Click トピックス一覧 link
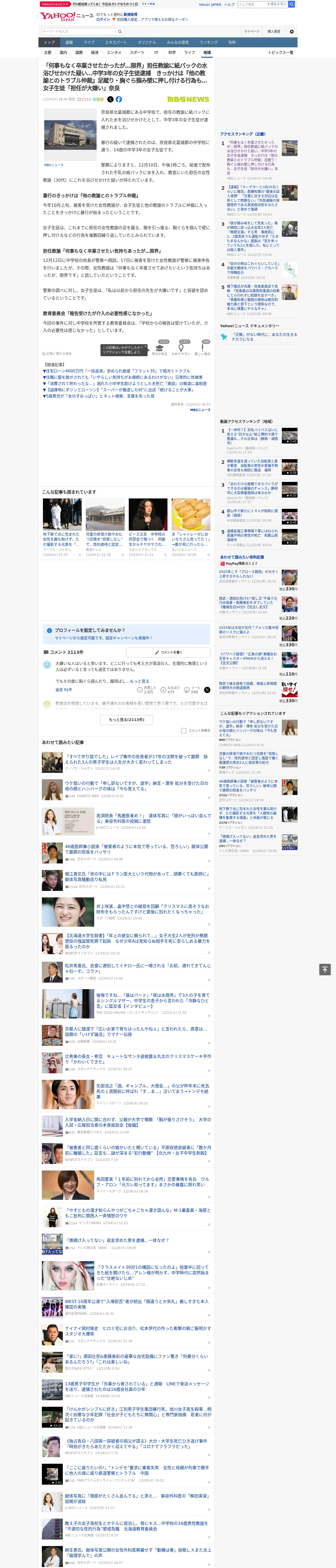Image resolution: width=336 pixels, height=1568 pixels. (x=281, y=52)
